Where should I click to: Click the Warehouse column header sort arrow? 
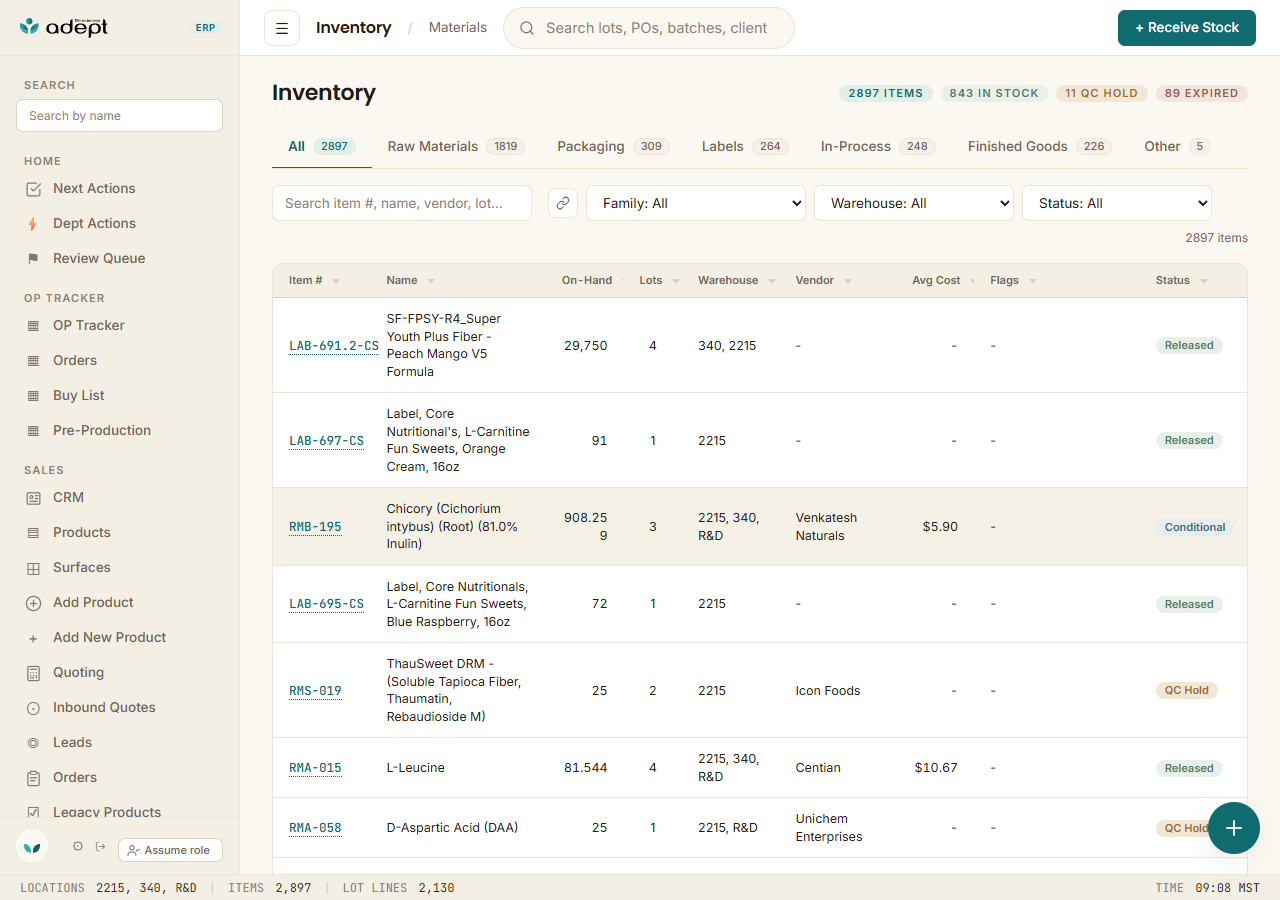click(772, 281)
